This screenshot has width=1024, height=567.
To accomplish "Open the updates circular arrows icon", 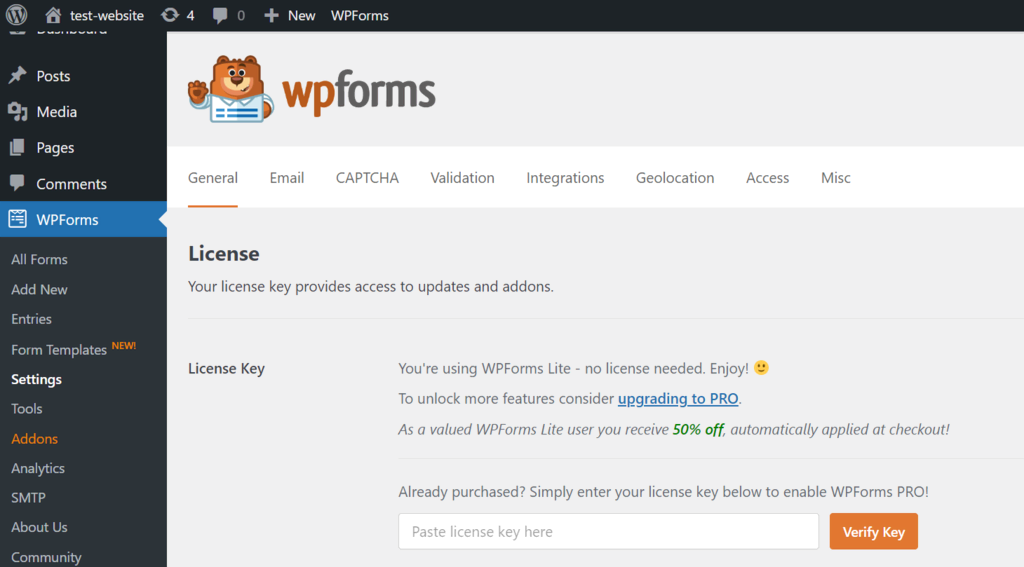I will click(170, 15).
